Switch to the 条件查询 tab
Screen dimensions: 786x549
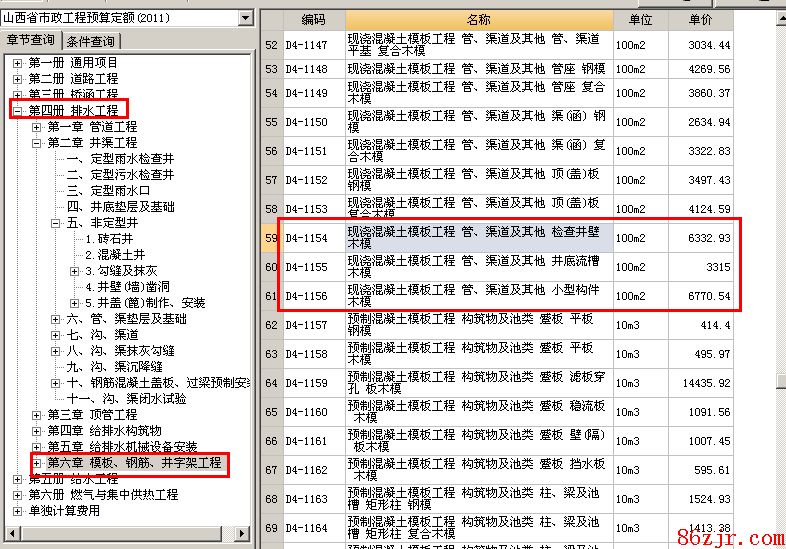[91, 41]
